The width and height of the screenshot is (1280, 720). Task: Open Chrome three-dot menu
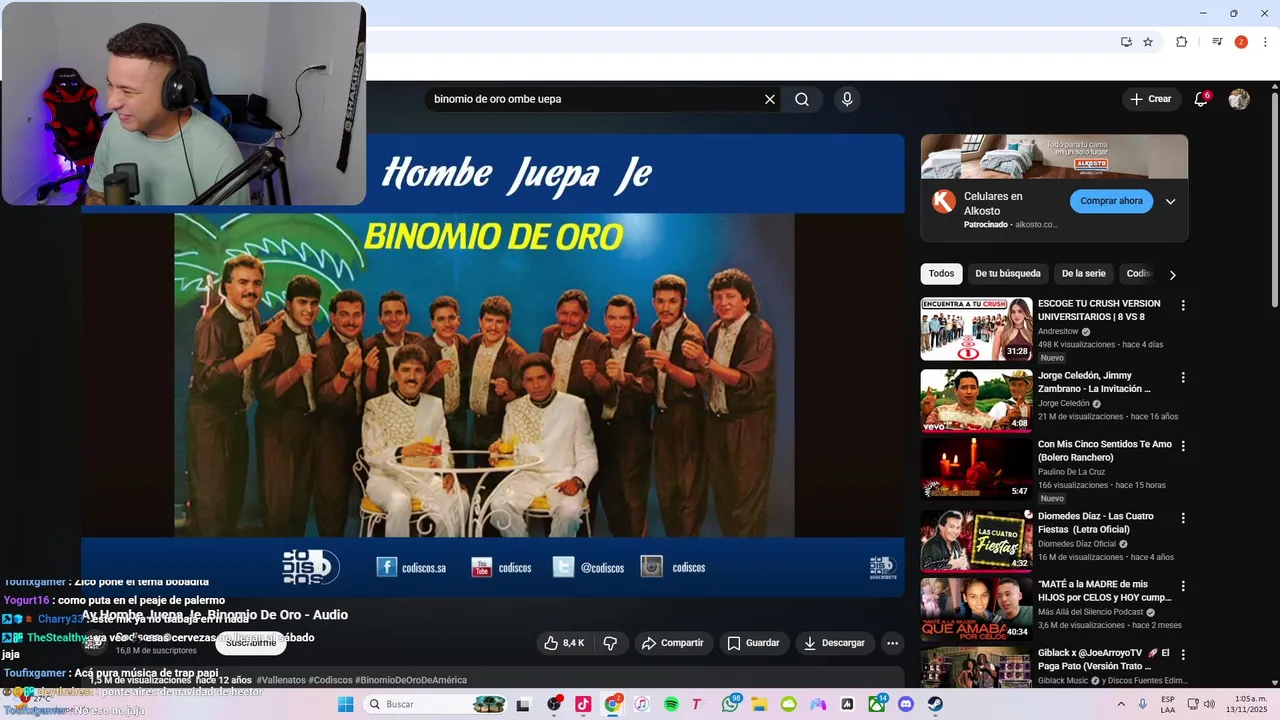pyautogui.click(x=1265, y=42)
